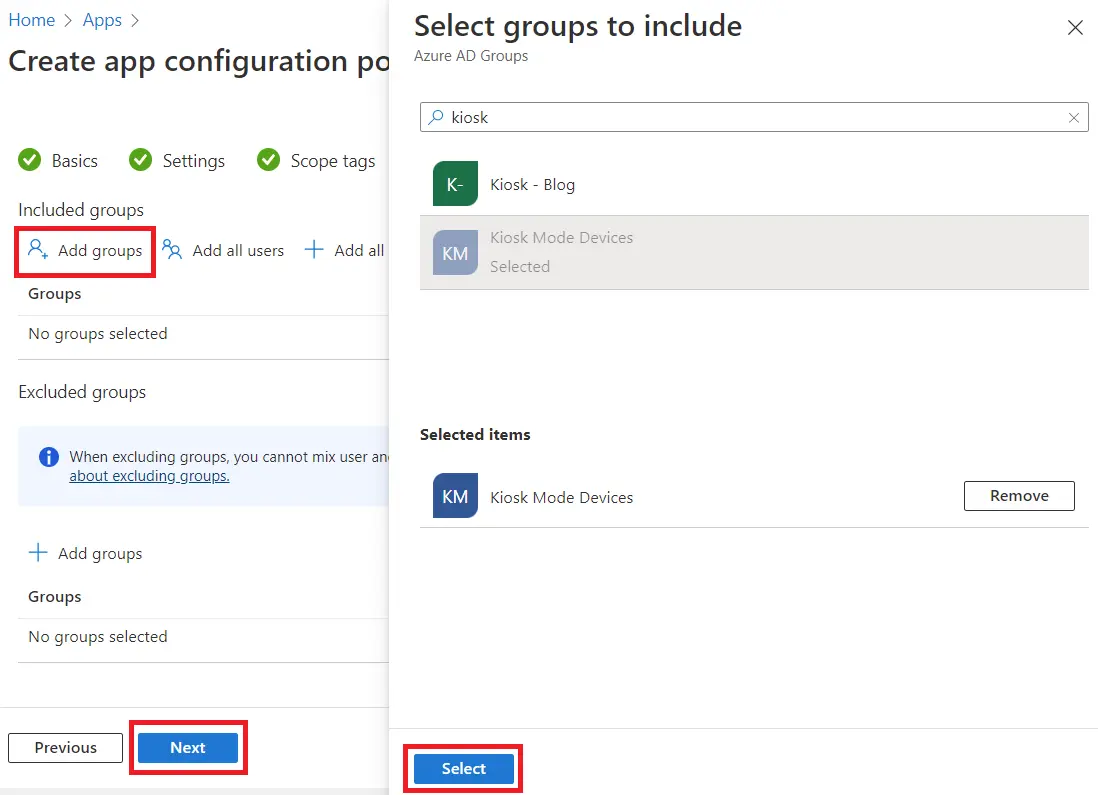Click the Previous button

(x=66, y=748)
